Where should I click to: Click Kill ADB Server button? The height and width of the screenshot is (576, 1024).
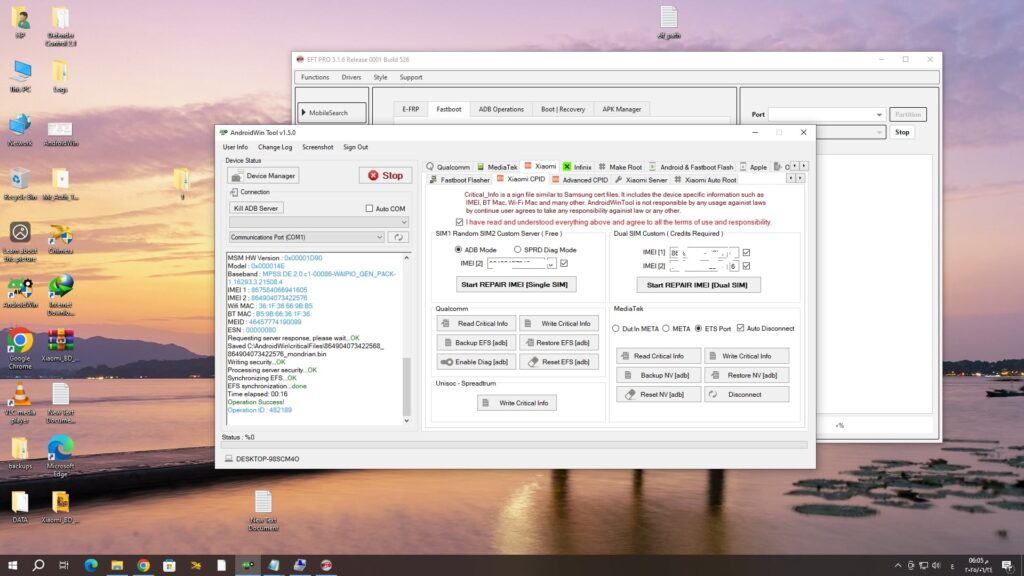pyautogui.click(x=255, y=208)
